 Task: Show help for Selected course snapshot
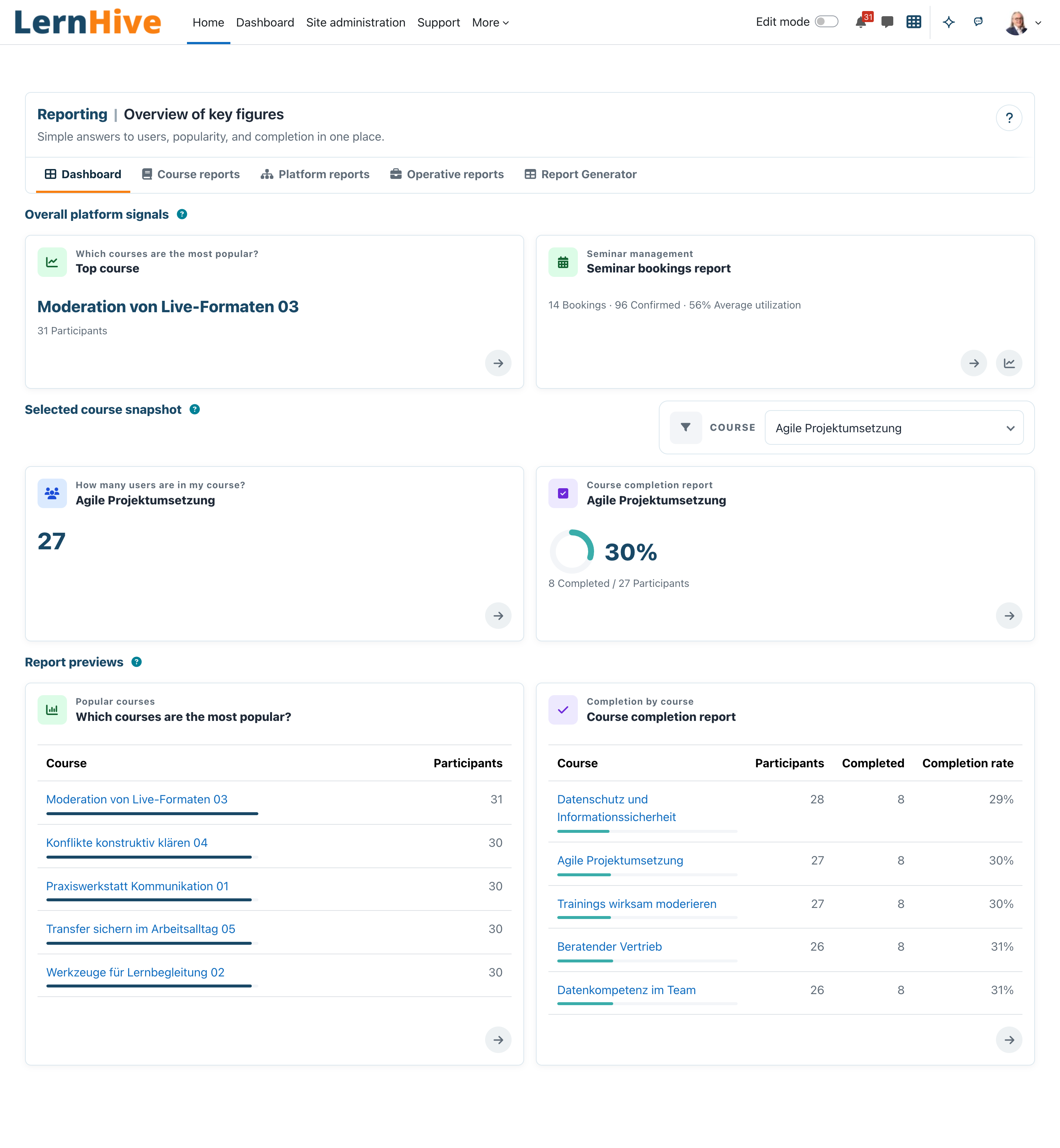195,409
